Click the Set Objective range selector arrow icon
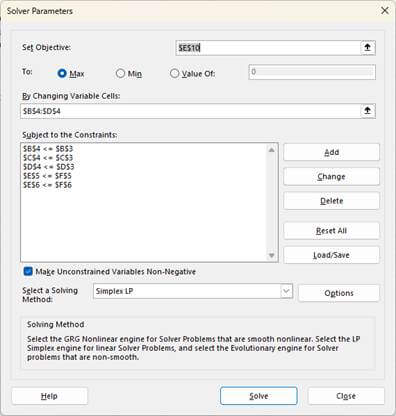The width and height of the screenshot is (396, 416). tap(367, 48)
